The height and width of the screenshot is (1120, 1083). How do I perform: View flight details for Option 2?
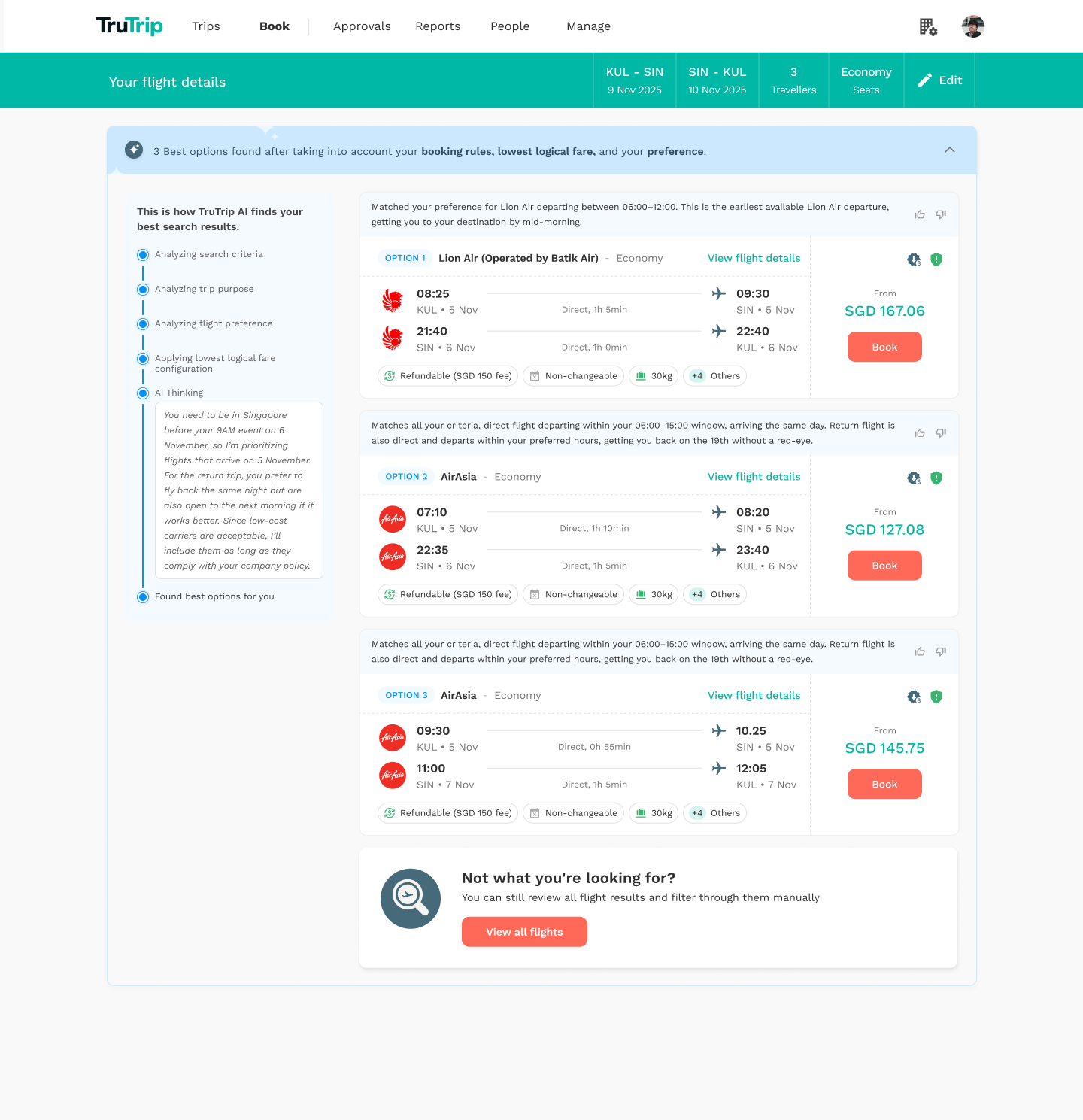(754, 477)
